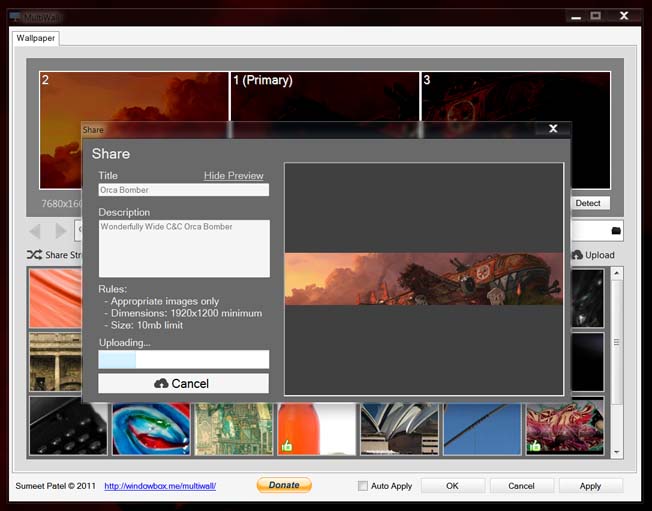Cancel the upload in Share dialog
The image size is (652, 511).
(x=183, y=383)
